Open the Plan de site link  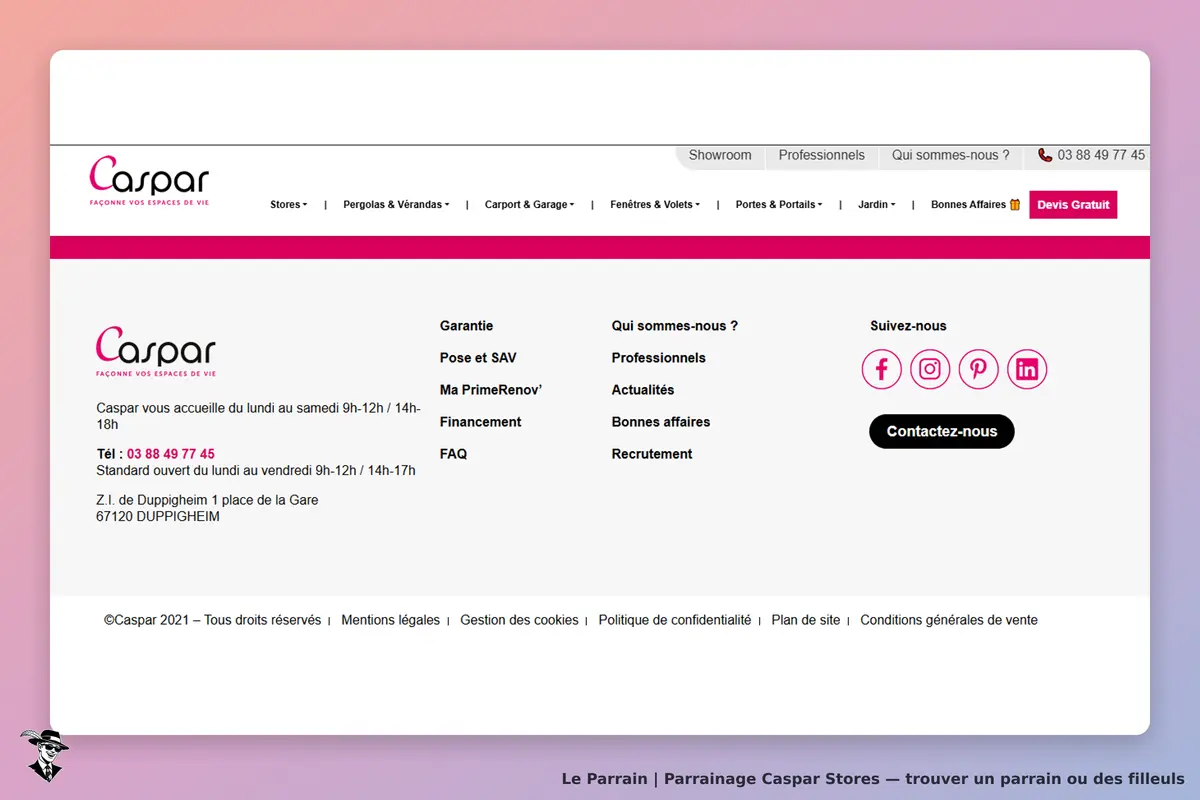806,620
